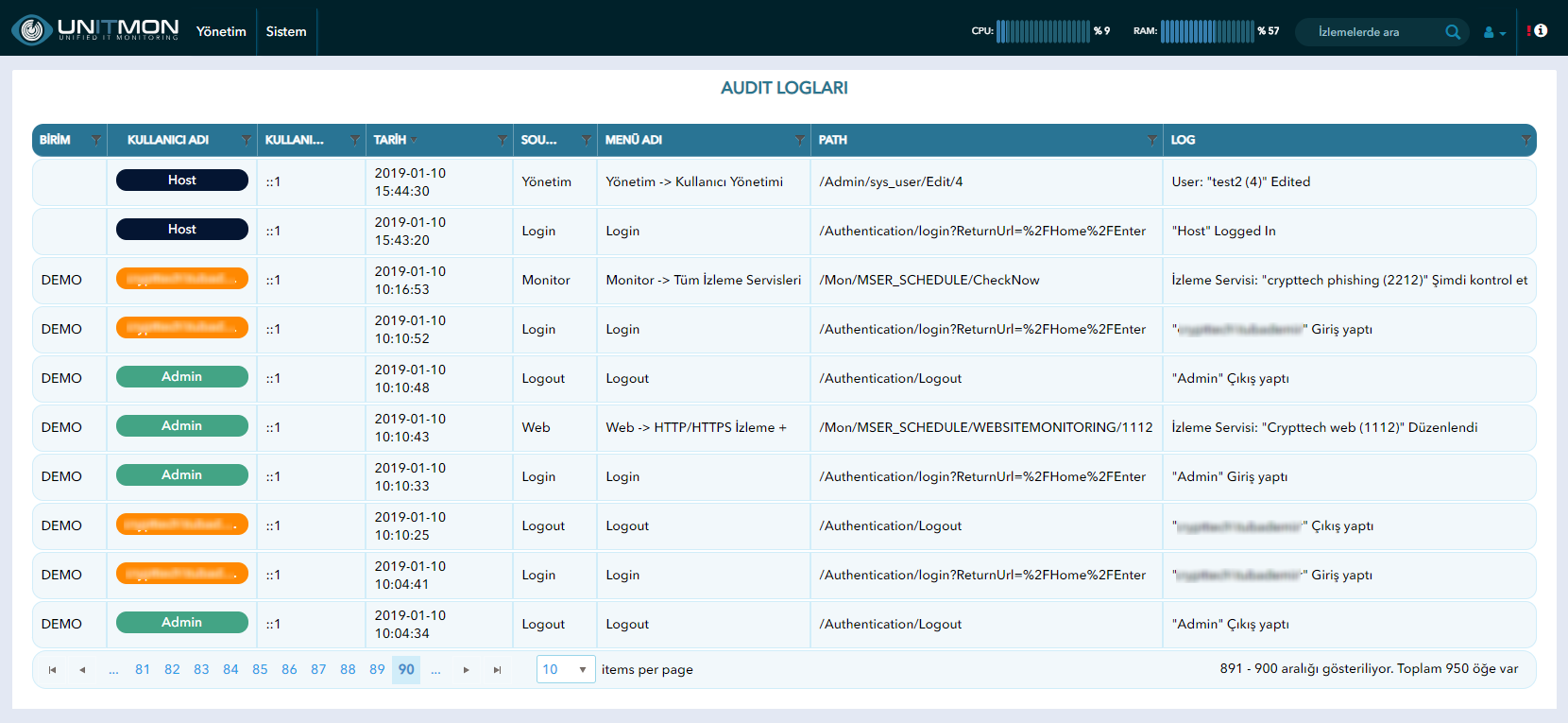Go to page 89

click(377, 669)
